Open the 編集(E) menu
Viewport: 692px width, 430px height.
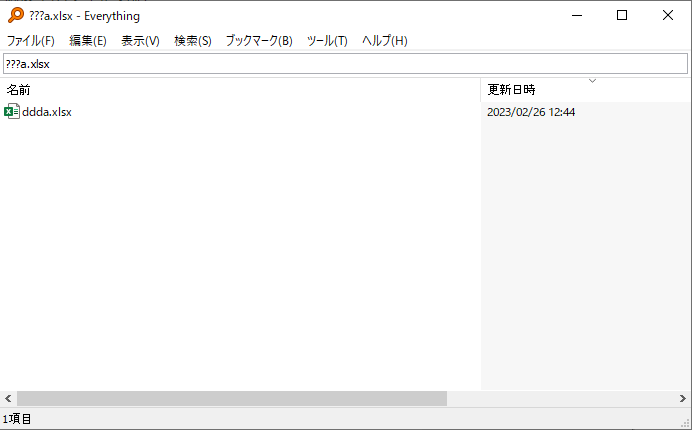88,41
